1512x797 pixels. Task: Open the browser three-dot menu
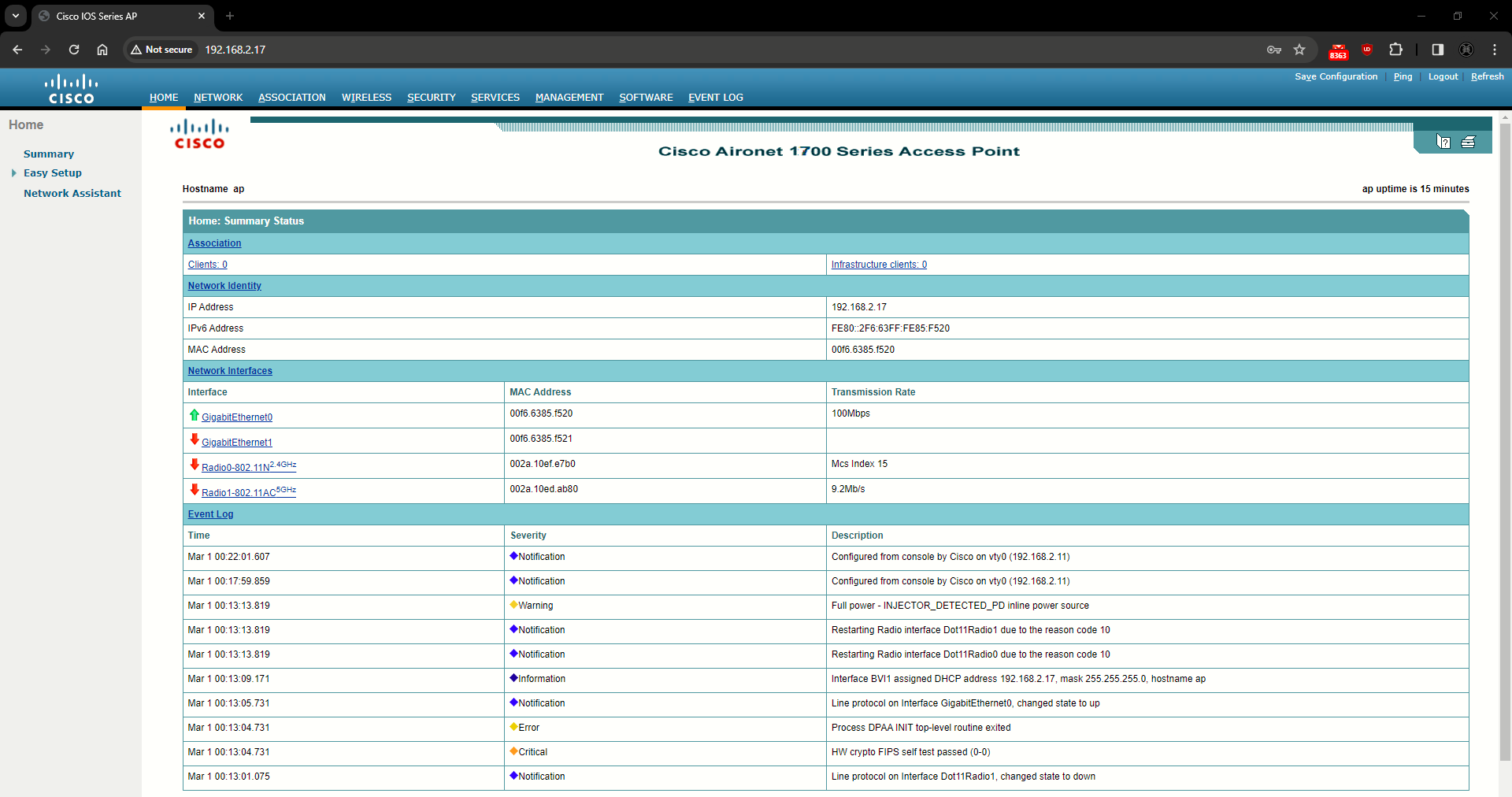click(x=1495, y=50)
